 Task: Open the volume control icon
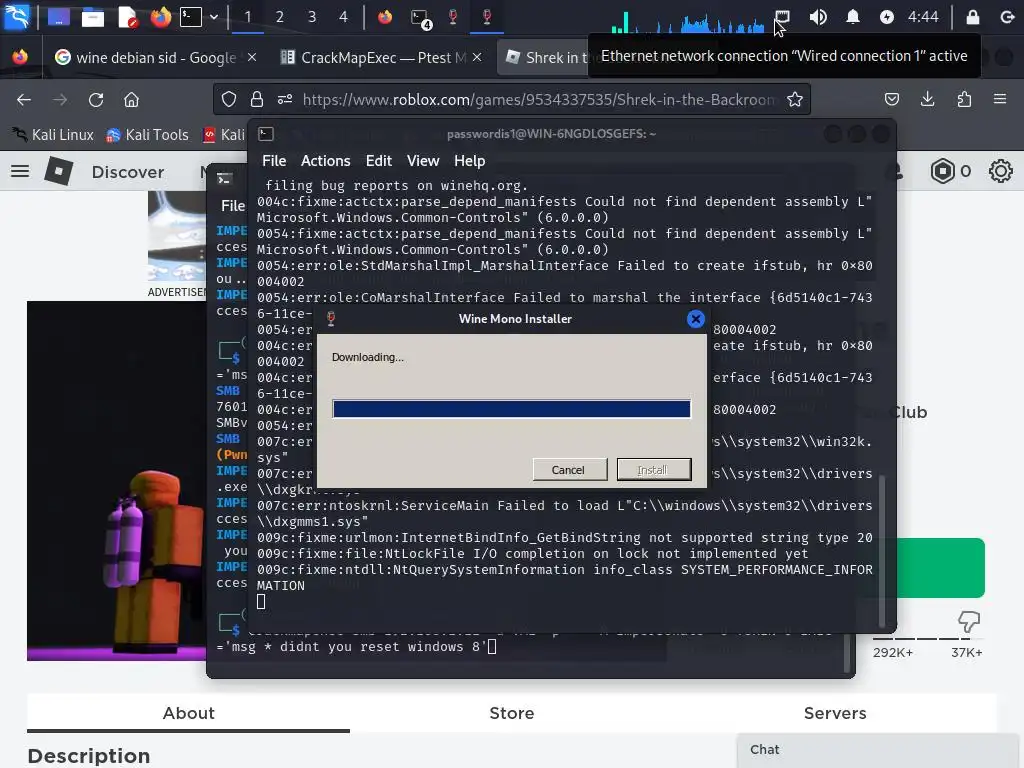click(818, 17)
